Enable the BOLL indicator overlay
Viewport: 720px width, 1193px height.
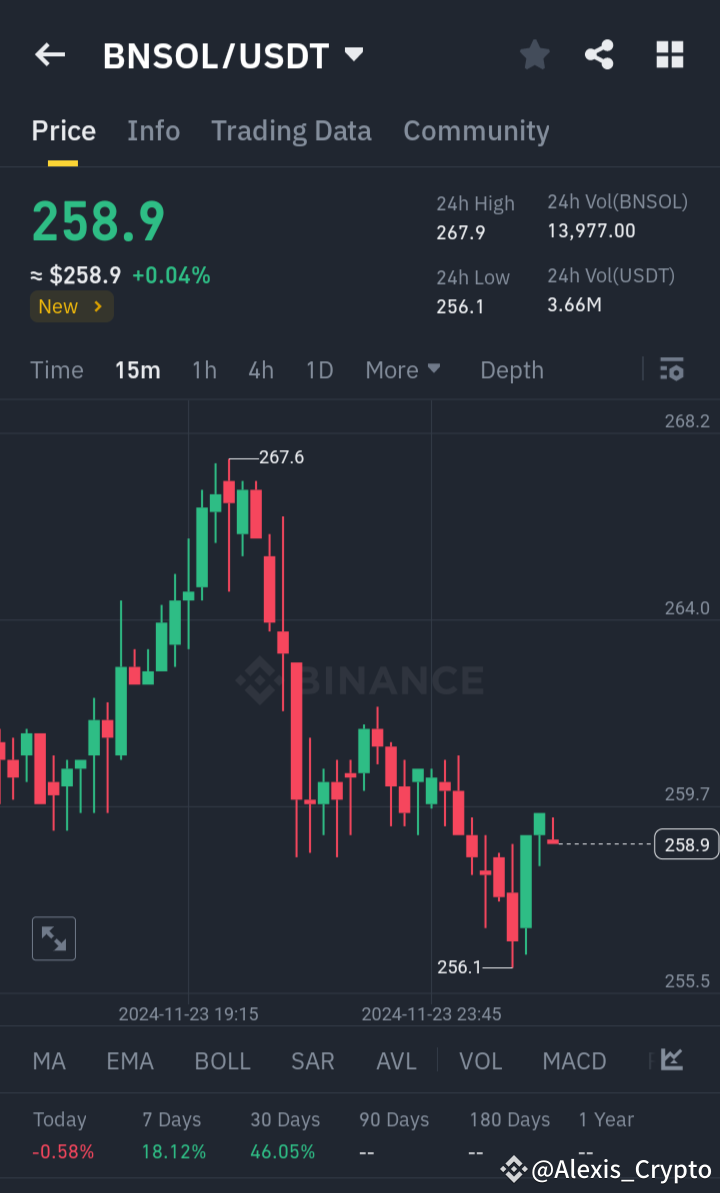click(x=222, y=1061)
